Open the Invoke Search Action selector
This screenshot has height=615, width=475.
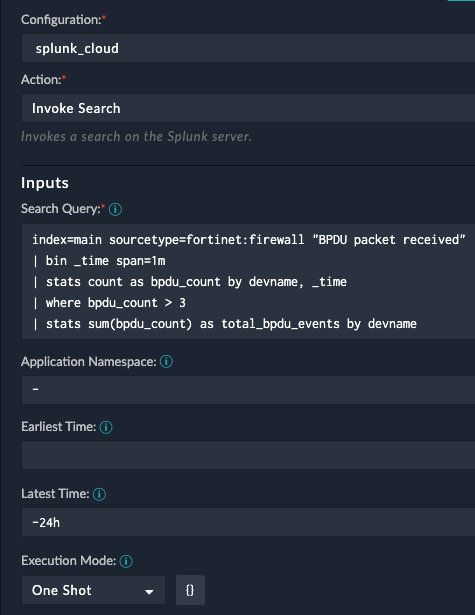click(248, 108)
